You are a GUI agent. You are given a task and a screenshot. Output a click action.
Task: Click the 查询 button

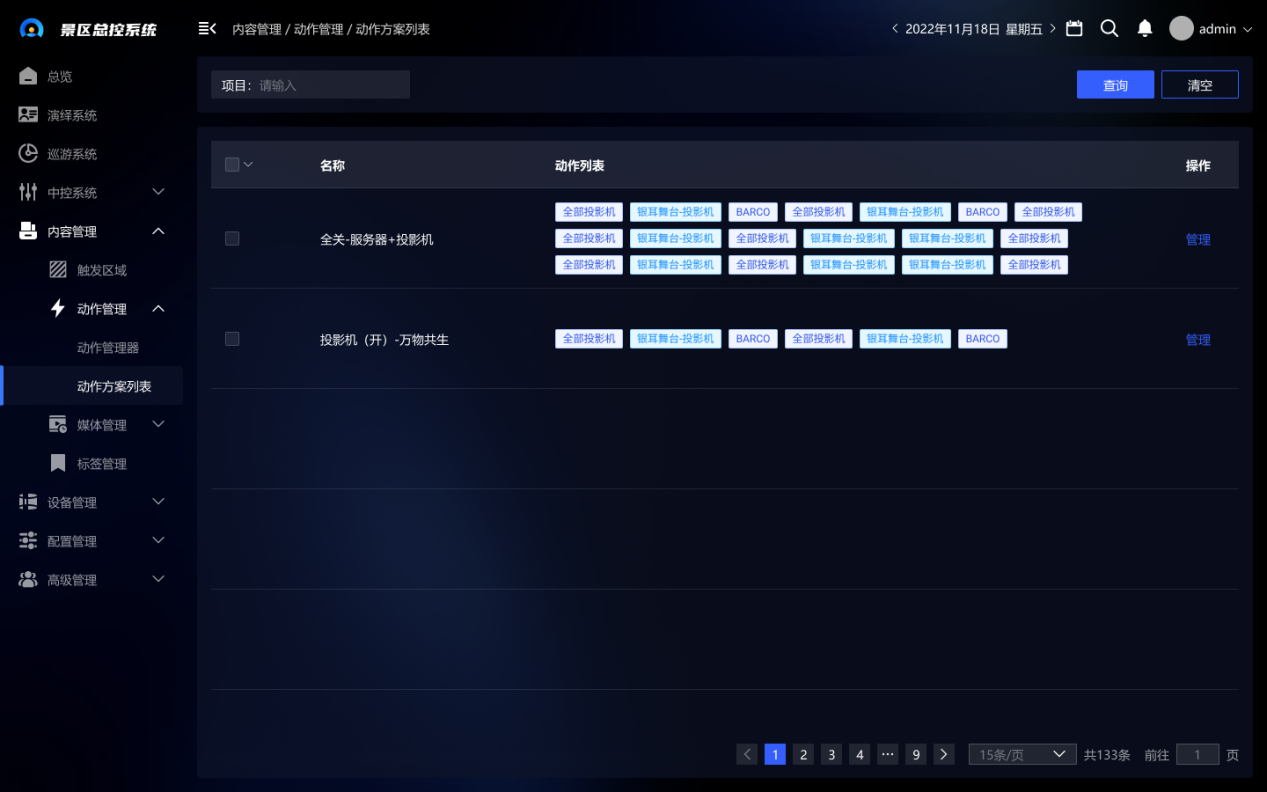(x=1115, y=85)
